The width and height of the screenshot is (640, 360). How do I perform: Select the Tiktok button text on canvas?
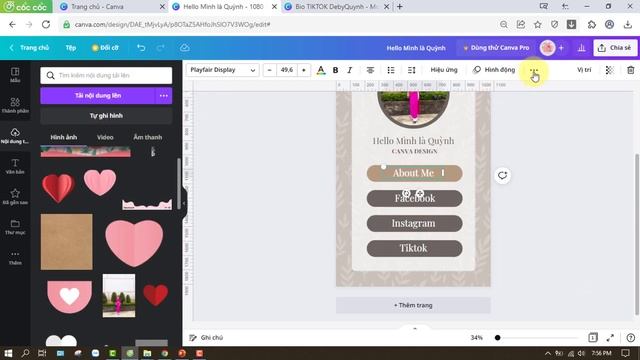[413, 248]
